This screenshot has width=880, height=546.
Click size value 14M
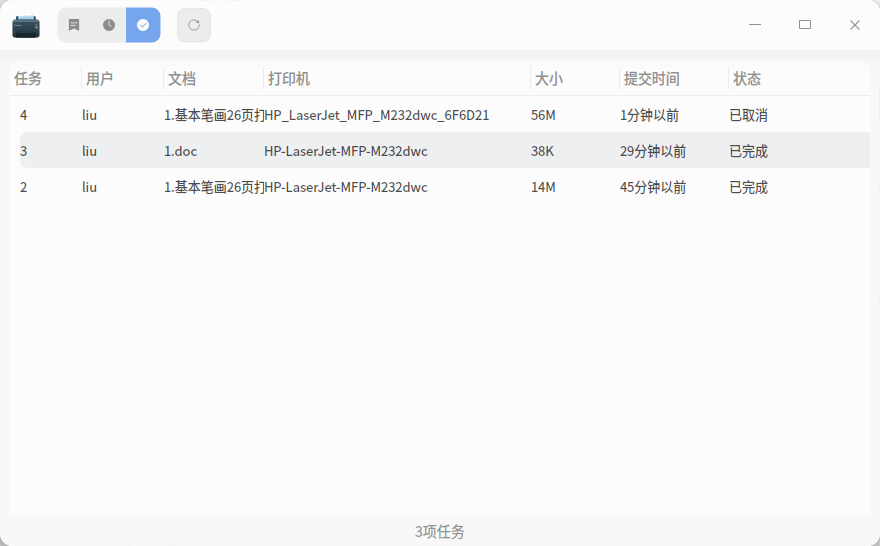click(543, 187)
